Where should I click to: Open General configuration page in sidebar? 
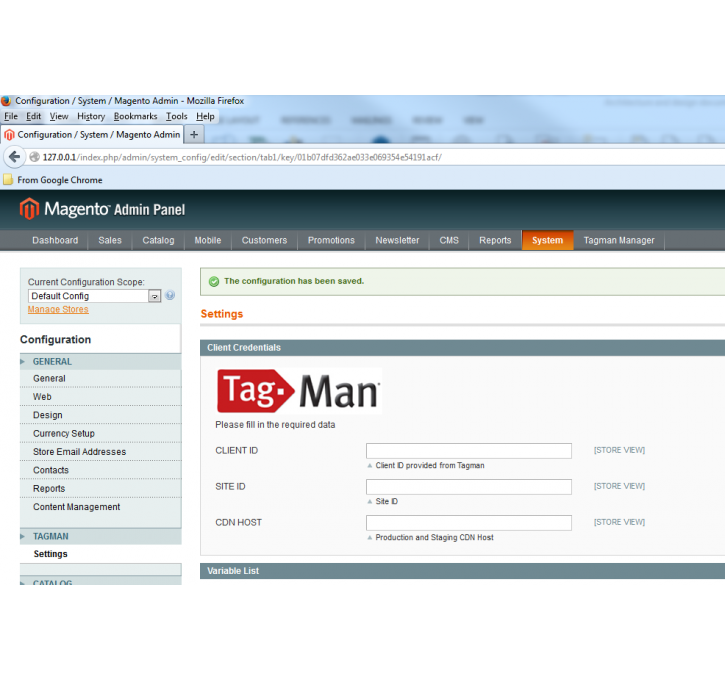click(100, 378)
